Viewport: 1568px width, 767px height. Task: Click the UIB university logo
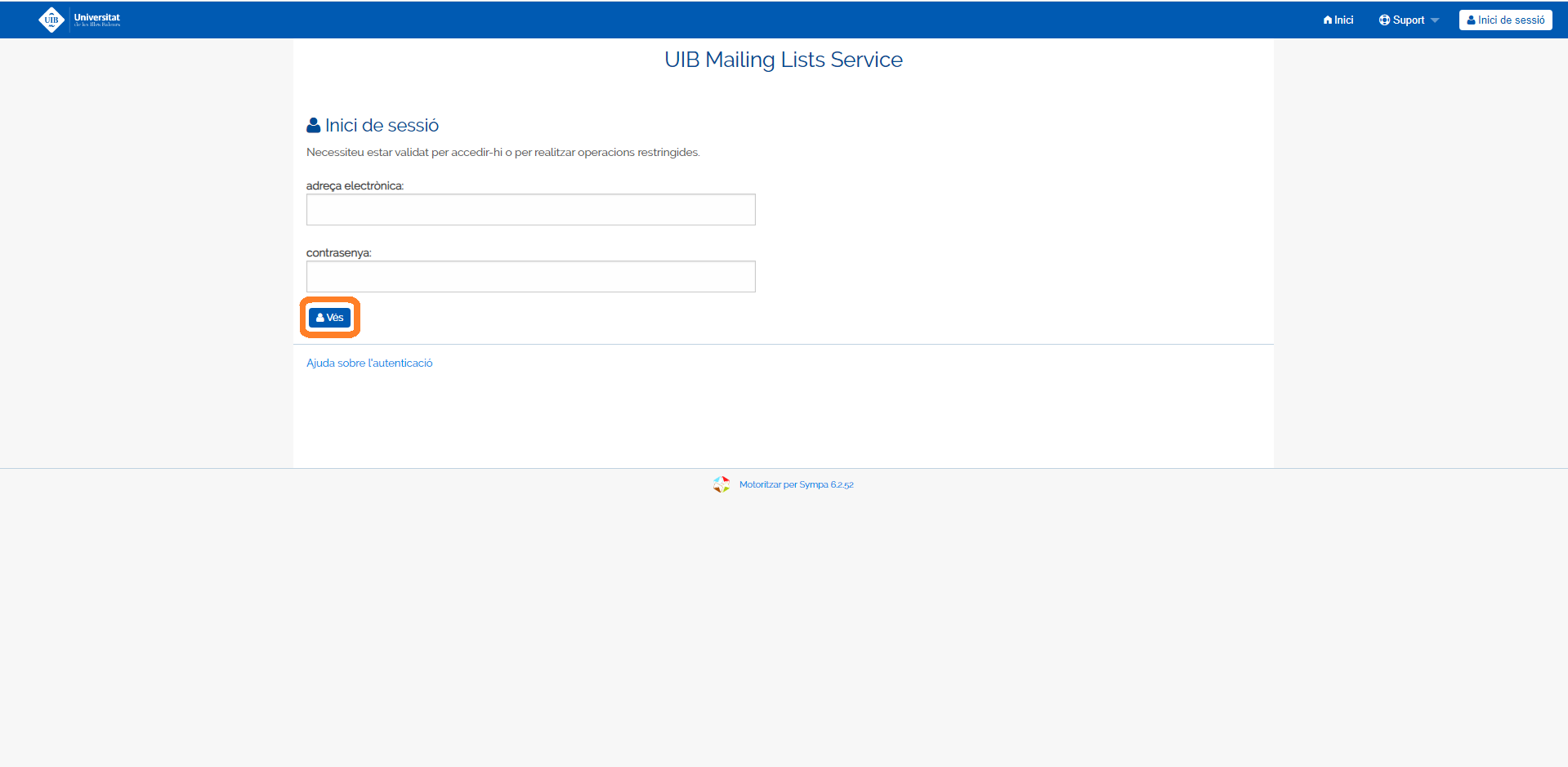tap(79, 20)
